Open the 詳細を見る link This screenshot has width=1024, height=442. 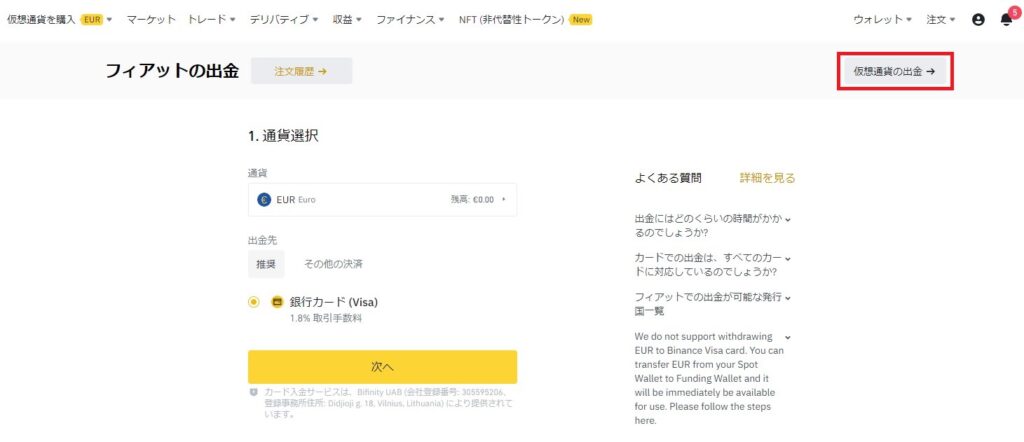point(767,178)
